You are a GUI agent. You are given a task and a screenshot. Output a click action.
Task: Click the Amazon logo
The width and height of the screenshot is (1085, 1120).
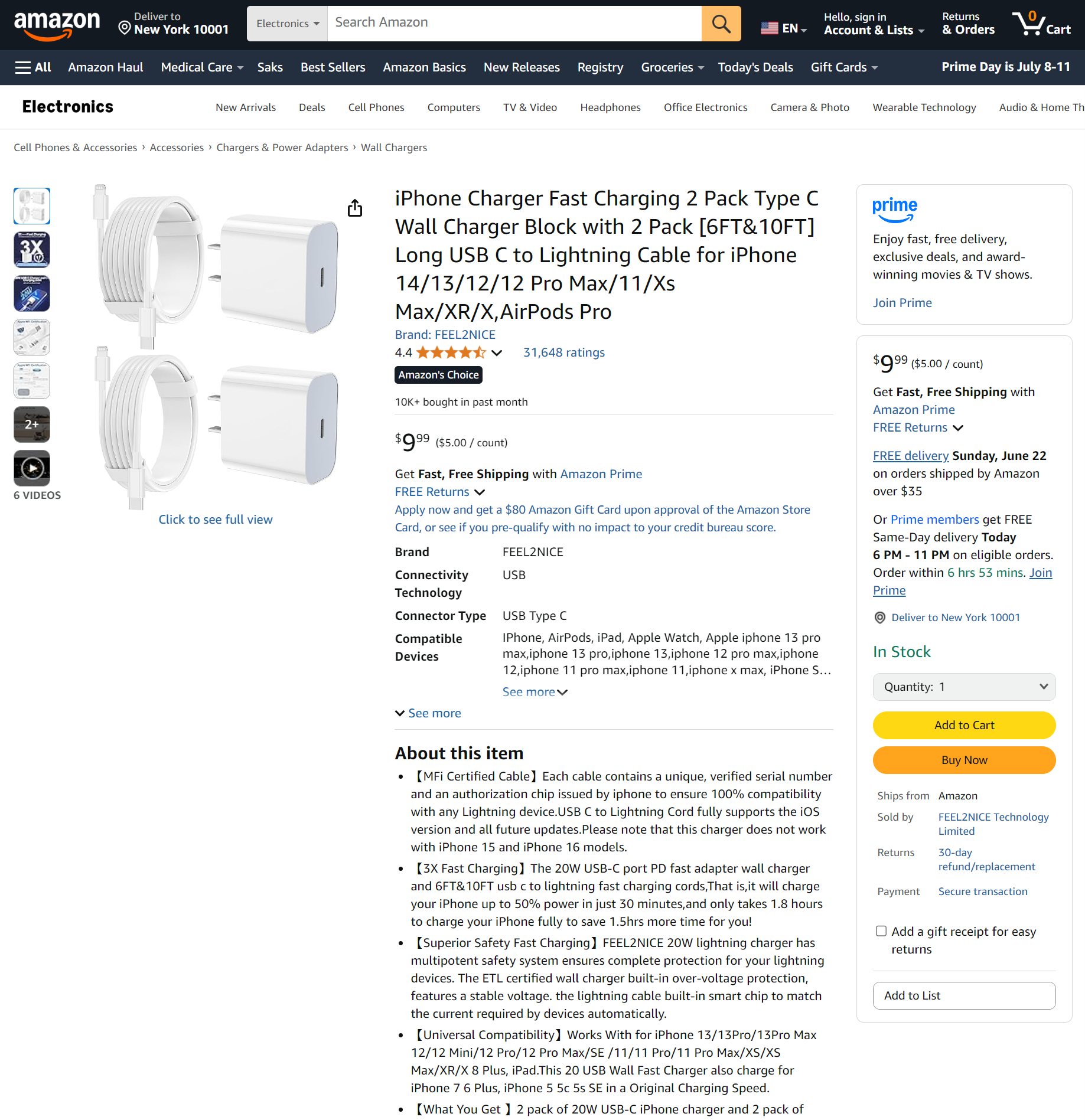coord(57,25)
